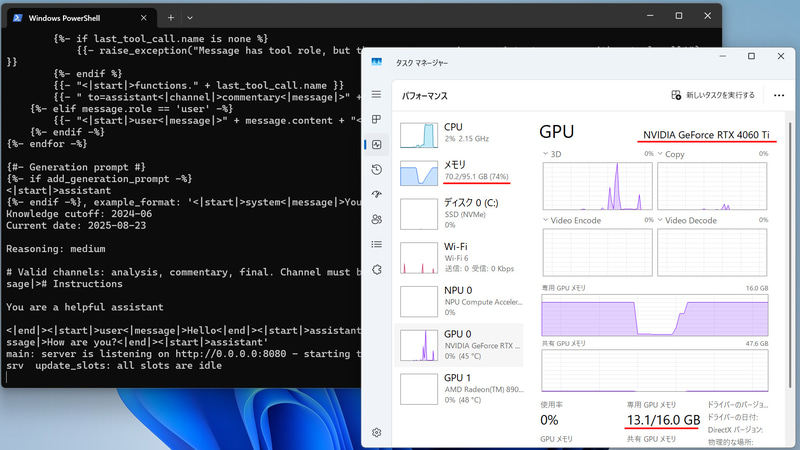Click the GPU heading title
Screen dimensions: 800x450
557,132
